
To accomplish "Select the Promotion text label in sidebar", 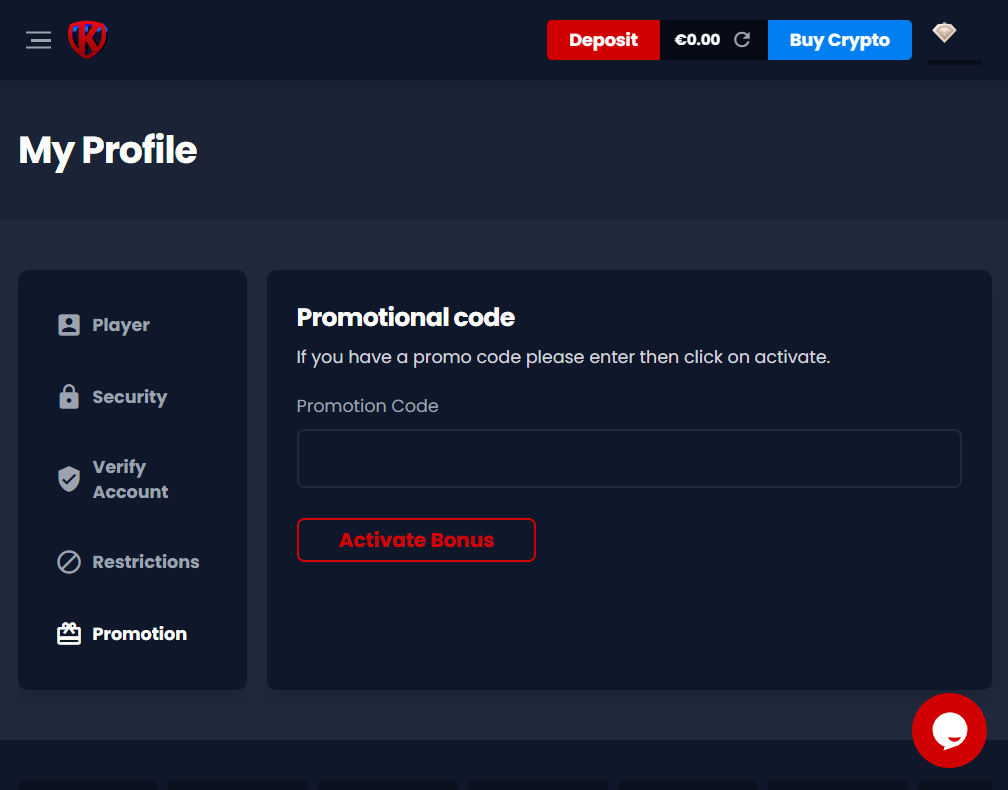I will [140, 634].
